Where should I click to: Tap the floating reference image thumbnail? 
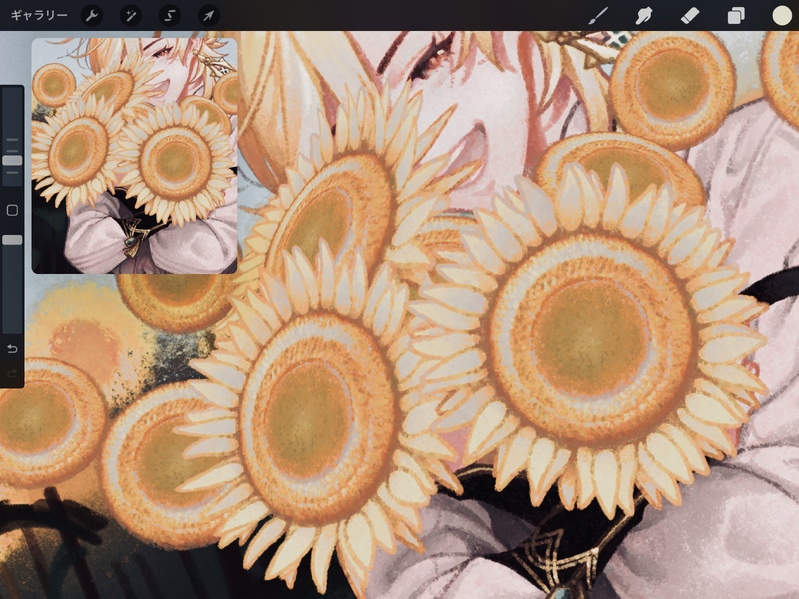(135, 156)
